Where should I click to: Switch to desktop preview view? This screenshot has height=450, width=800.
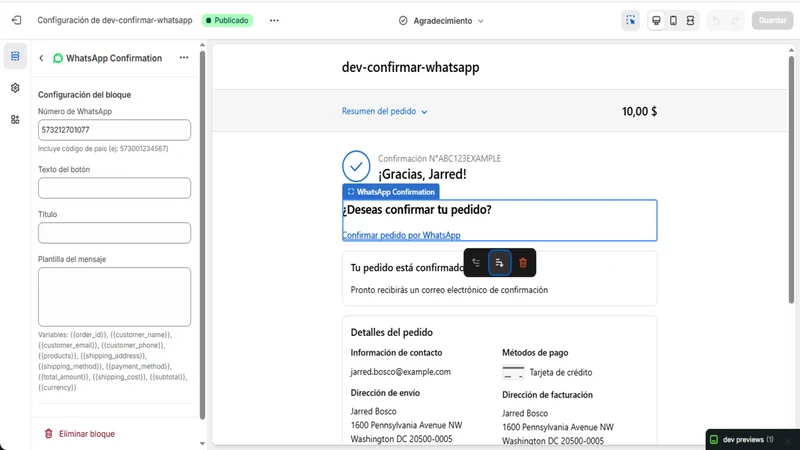pos(656,20)
